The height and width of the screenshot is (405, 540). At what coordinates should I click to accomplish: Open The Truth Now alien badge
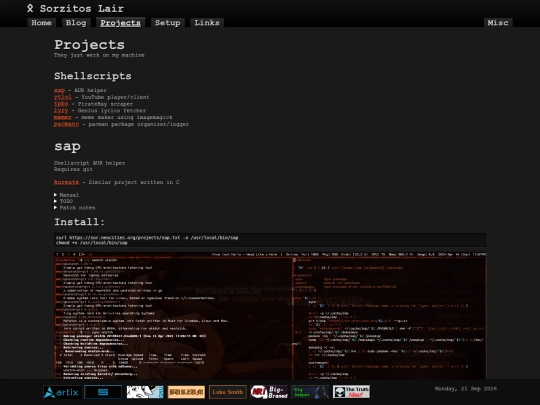pyautogui.click(x=352, y=392)
